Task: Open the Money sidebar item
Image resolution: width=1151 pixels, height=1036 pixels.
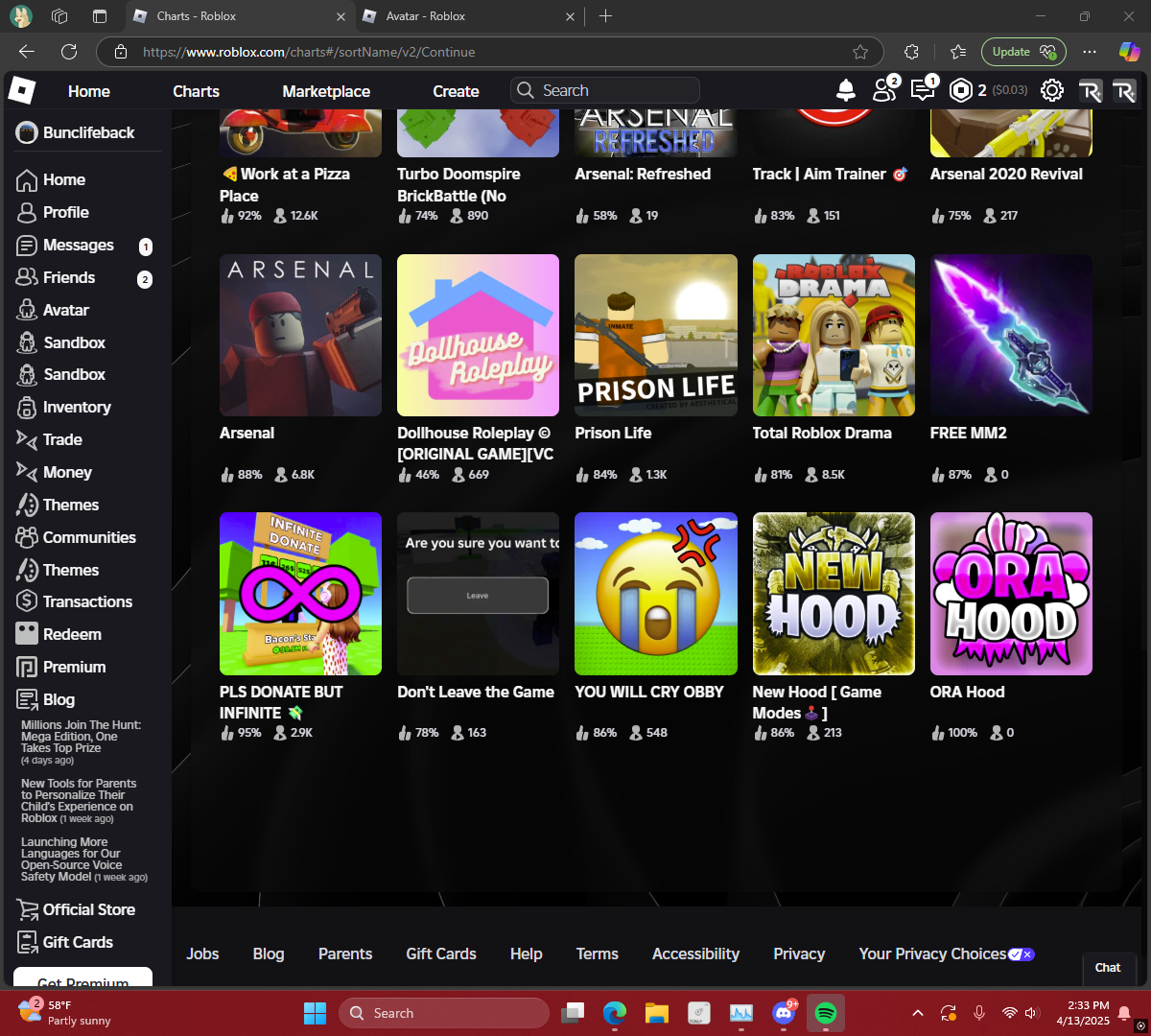Action: pyautogui.click(x=54, y=473)
